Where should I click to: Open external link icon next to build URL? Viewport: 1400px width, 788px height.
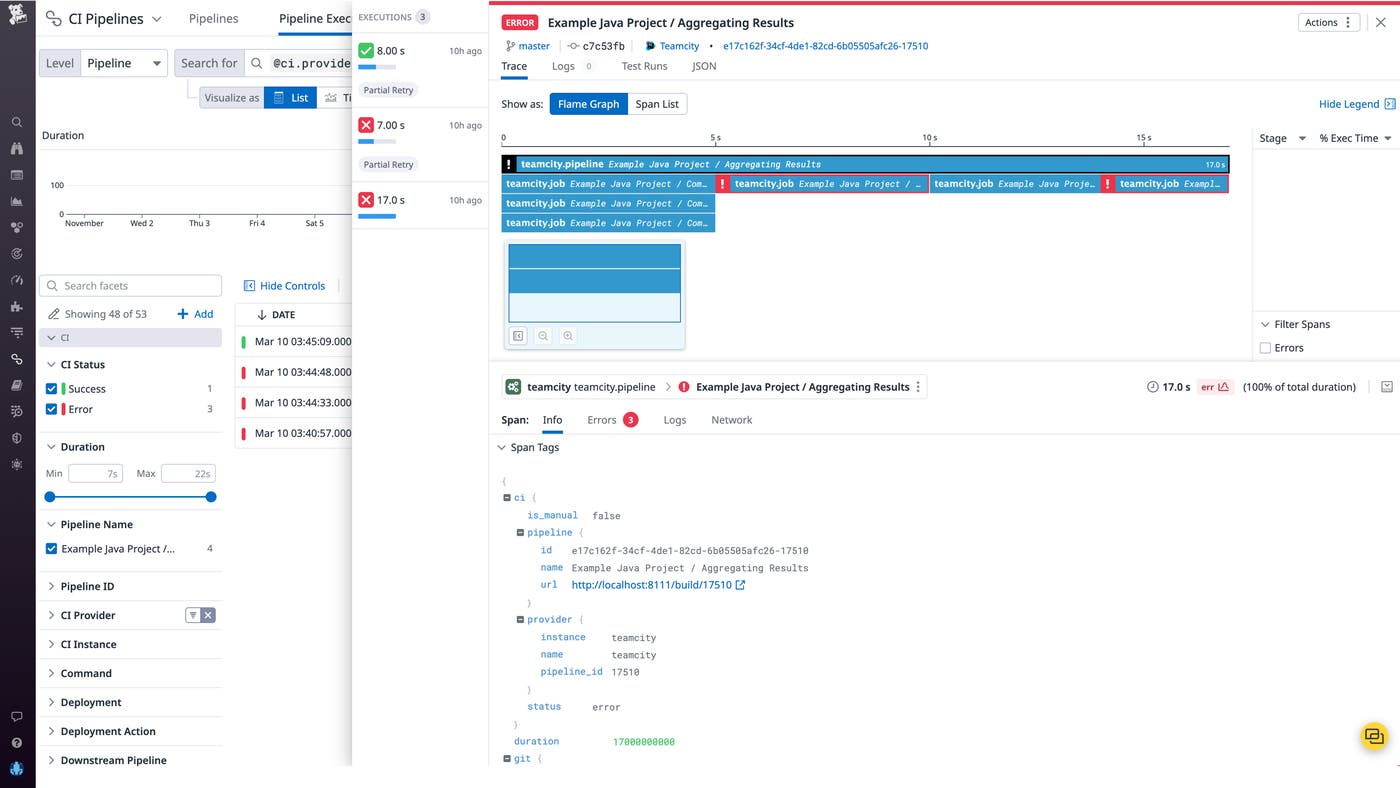741,585
